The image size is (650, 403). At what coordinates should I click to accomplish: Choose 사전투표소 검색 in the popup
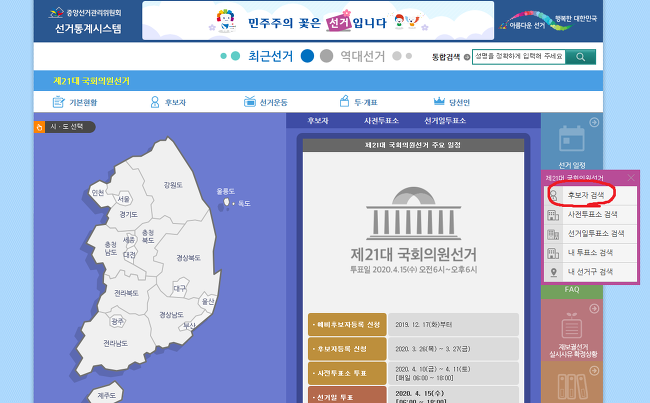pos(590,215)
